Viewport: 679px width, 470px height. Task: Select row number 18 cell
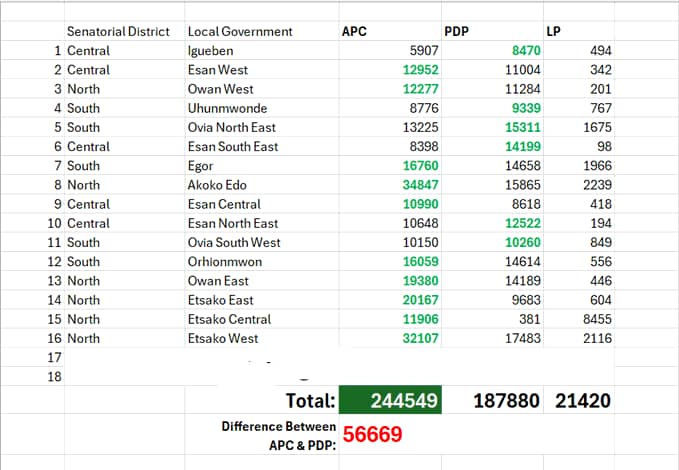[x=33, y=376]
